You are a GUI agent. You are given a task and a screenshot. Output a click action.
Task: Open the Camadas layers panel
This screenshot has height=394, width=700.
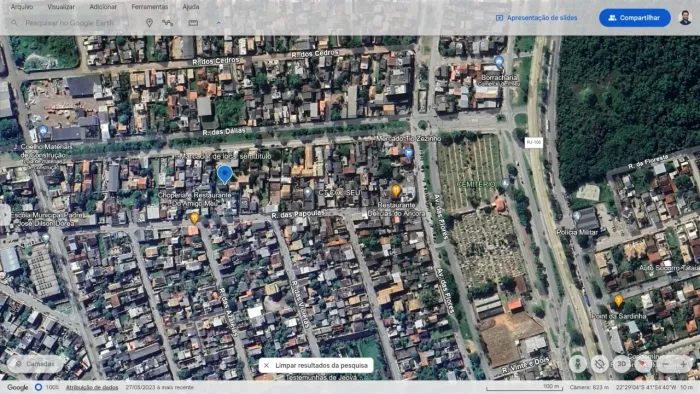36,364
